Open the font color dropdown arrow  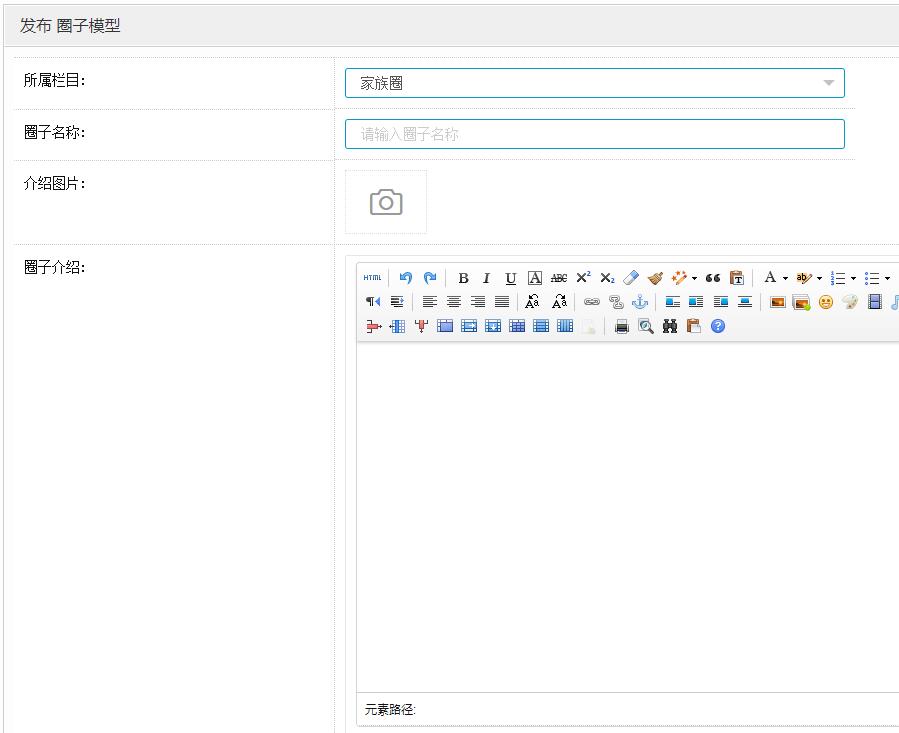[x=785, y=279]
